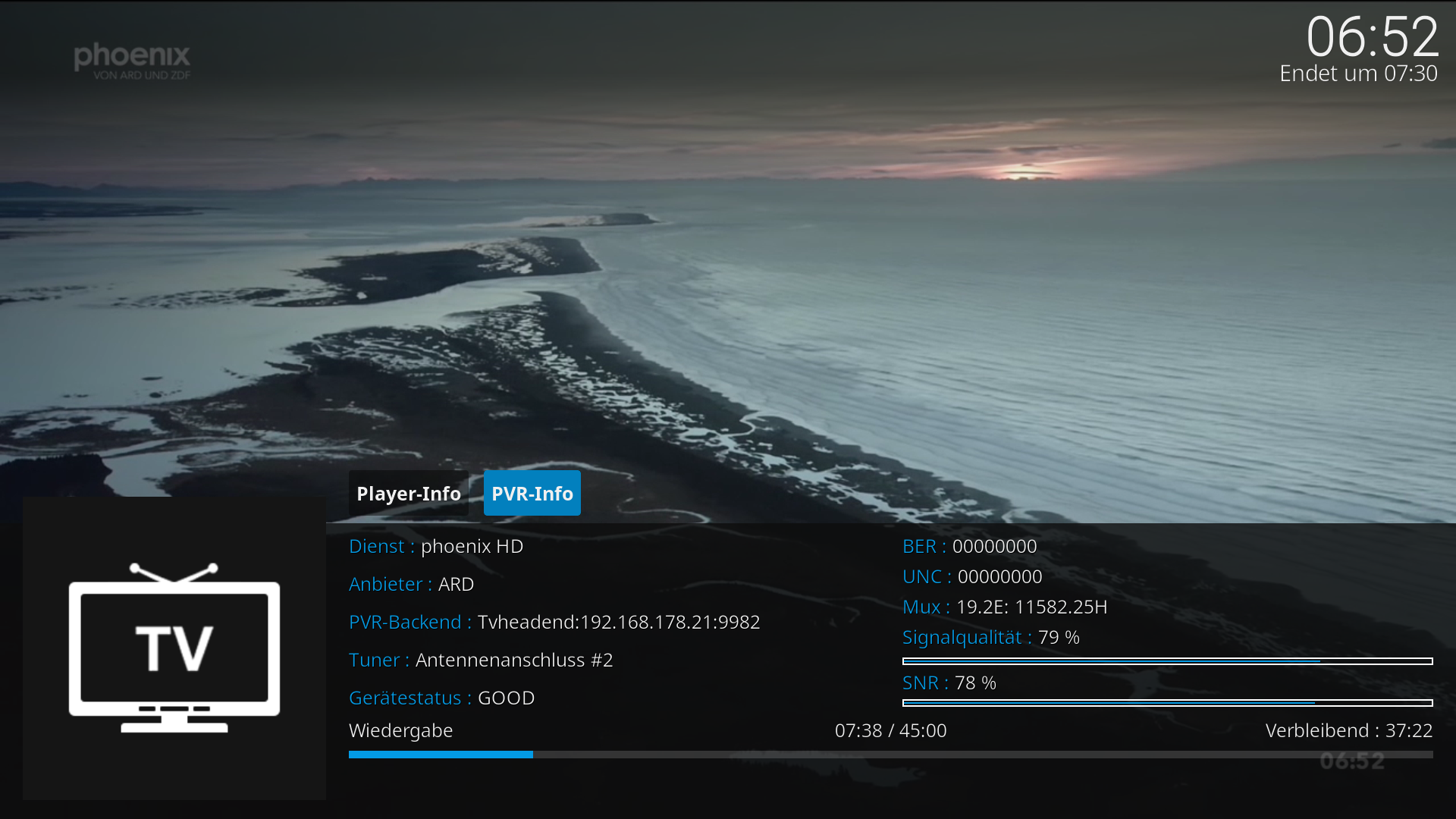1456x819 pixels.
Task: Click the Gerätestatus GOOD text
Action: 506,698
